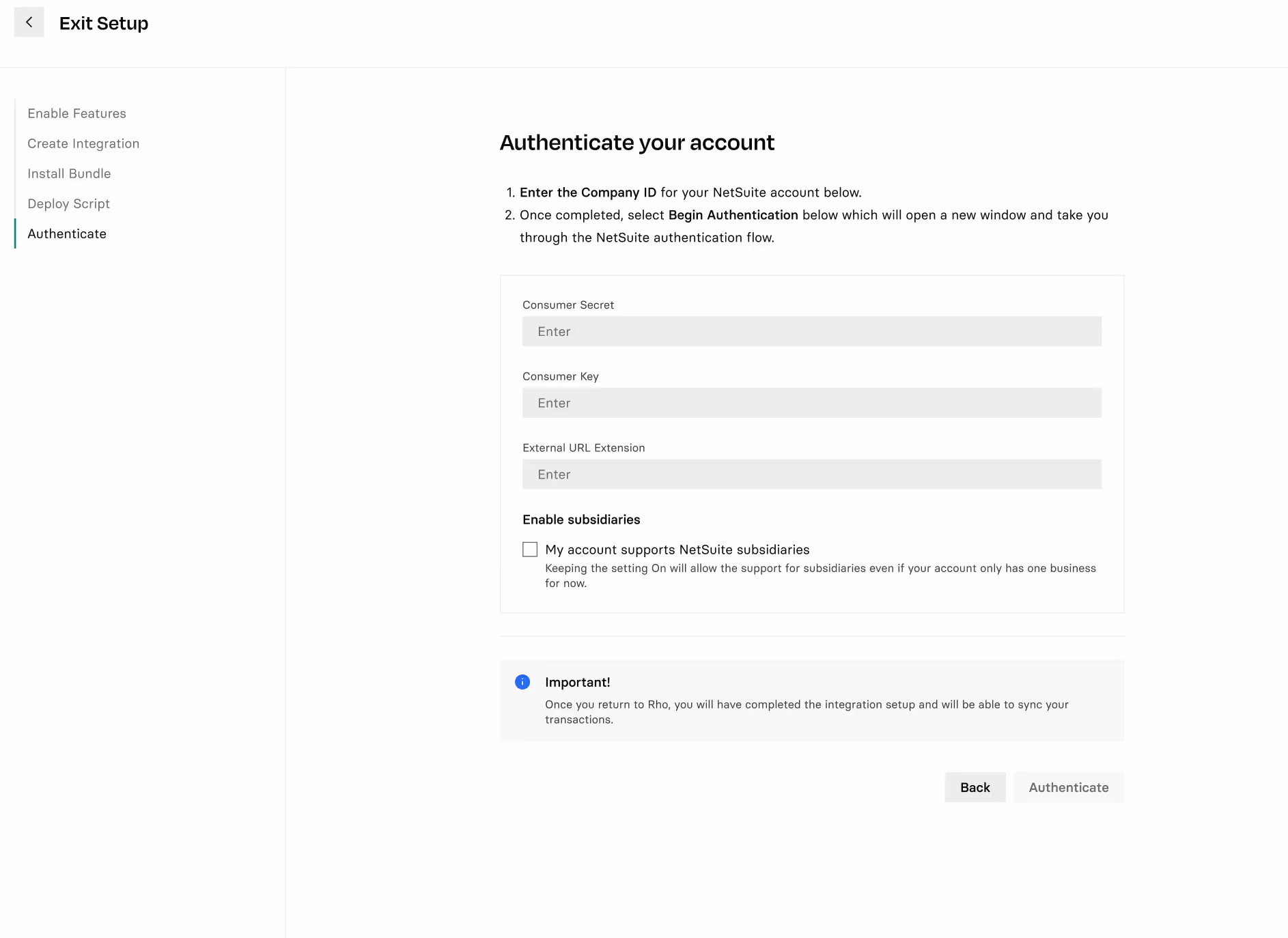
Task: Open the Deploy Script step
Action: (68, 203)
